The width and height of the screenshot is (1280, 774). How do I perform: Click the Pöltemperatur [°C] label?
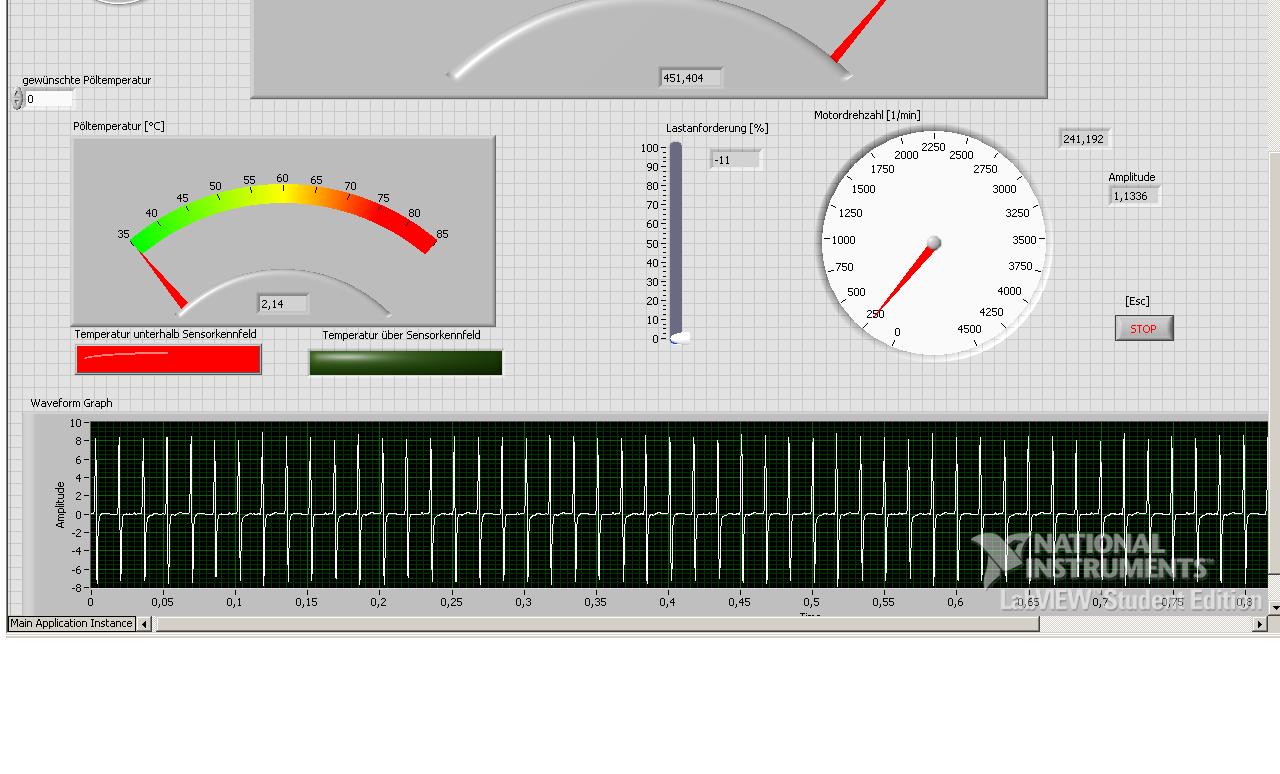click(x=118, y=126)
